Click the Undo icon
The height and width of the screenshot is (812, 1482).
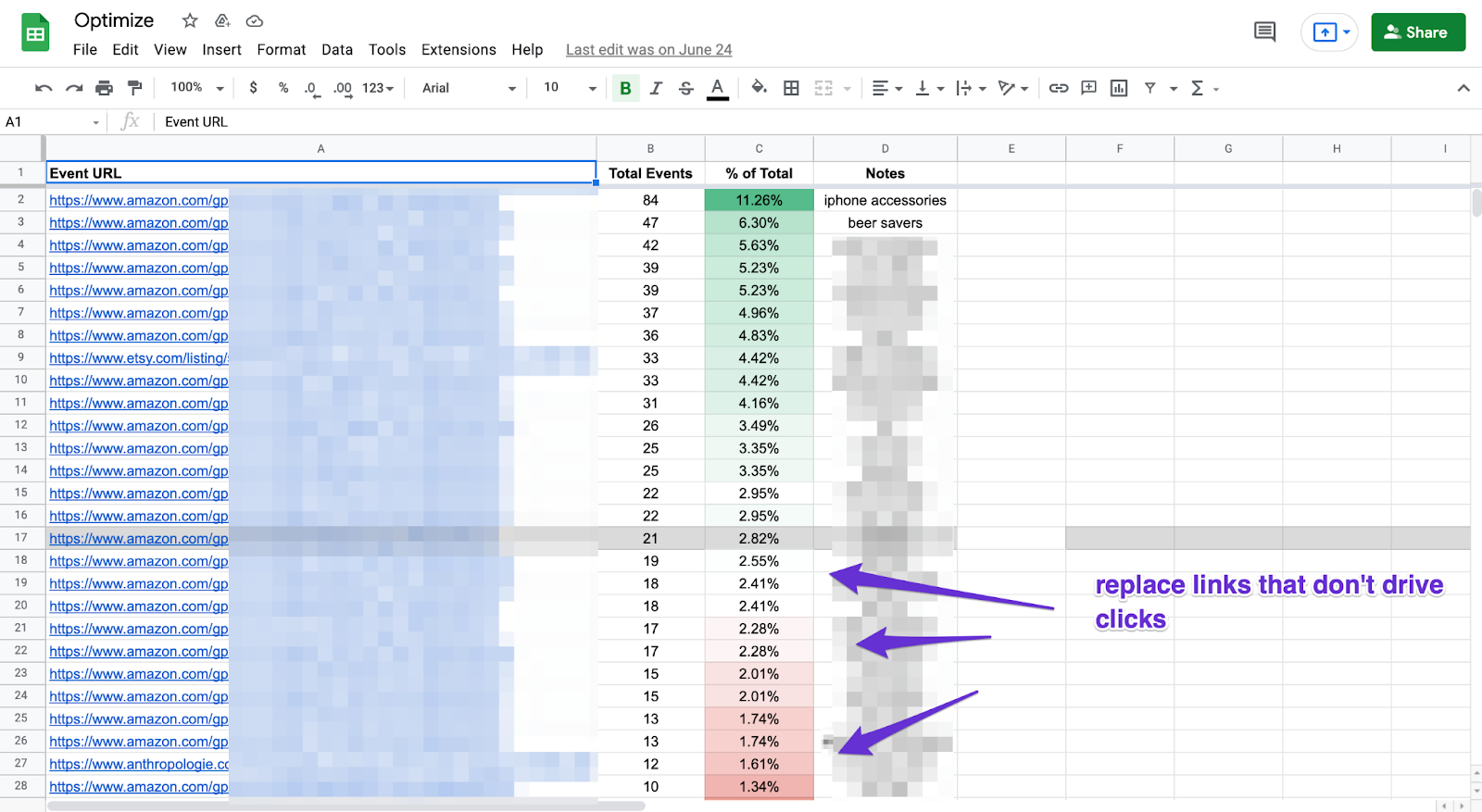click(x=44, y=88)
